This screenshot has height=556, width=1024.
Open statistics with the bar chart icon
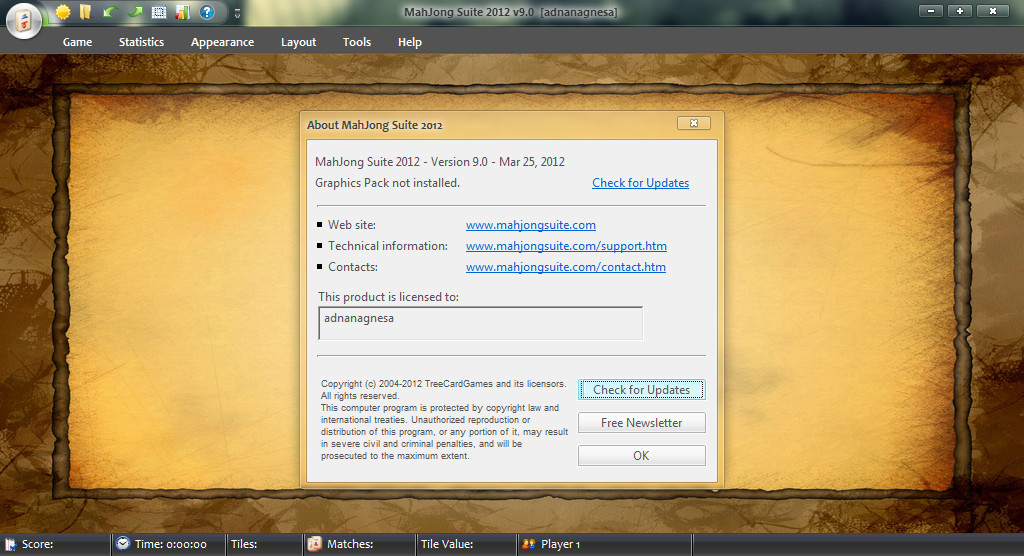pyautogui.click(x=182, y=12)
